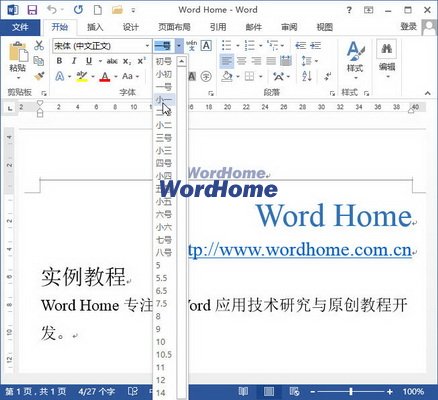The height and width of the screenshot is (400, 438).
Task: Switch to the 插入 tab
Action: [x=95, y=27]
